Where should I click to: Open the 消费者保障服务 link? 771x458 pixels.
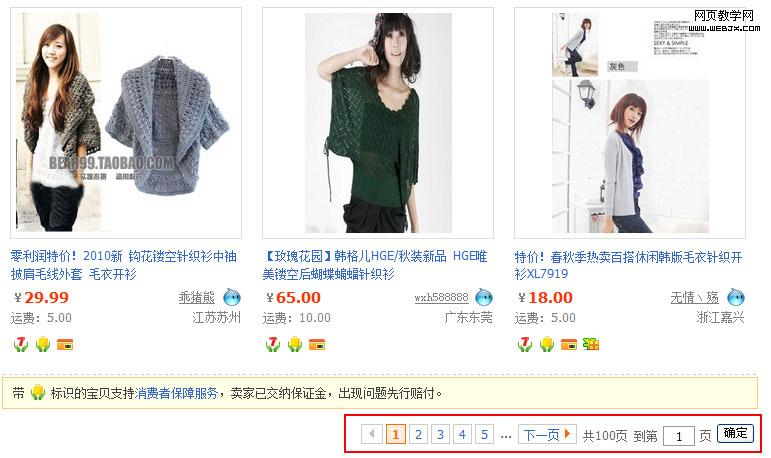point(176,393)
